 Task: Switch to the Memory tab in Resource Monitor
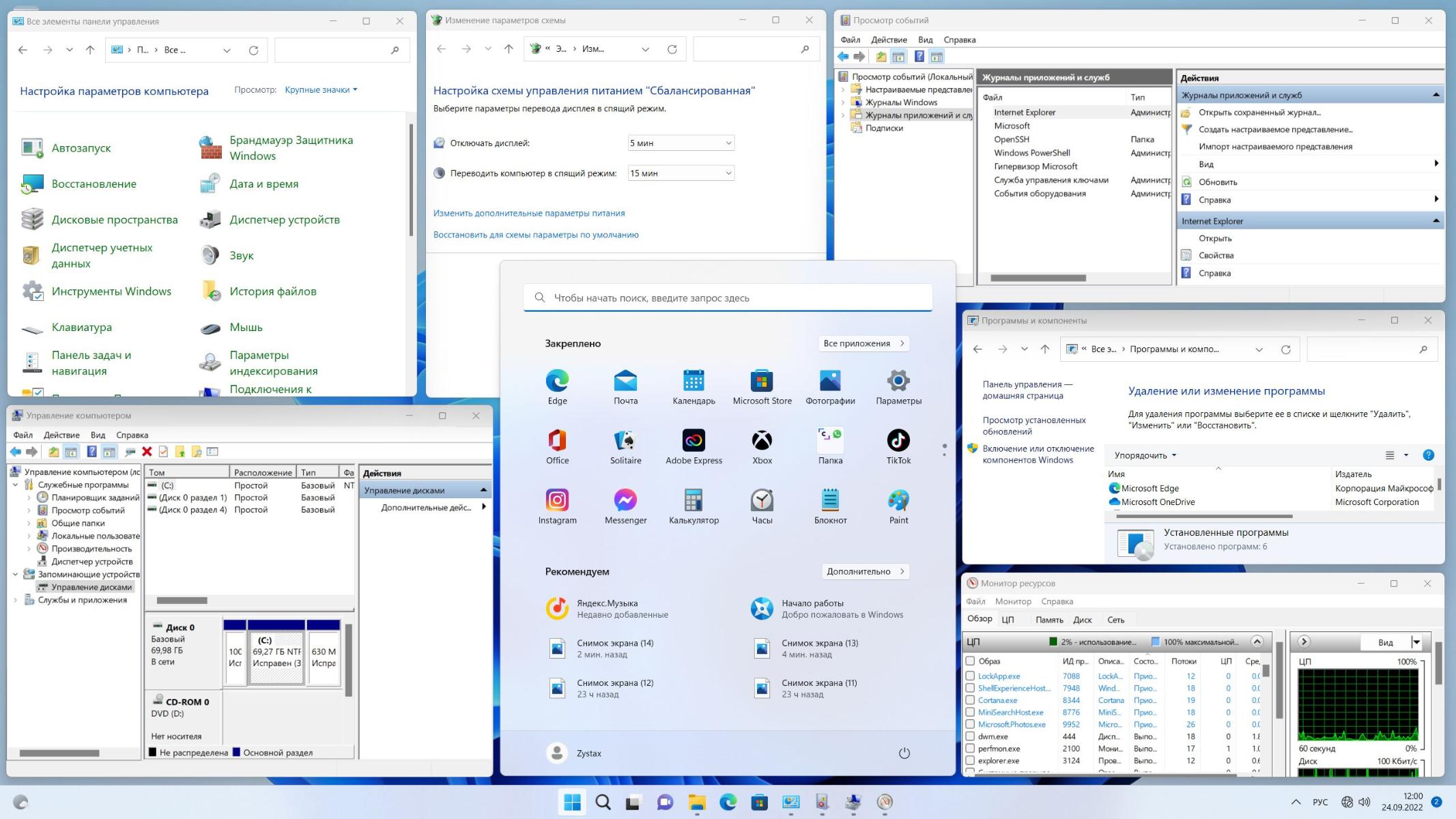coord(1048,620)
